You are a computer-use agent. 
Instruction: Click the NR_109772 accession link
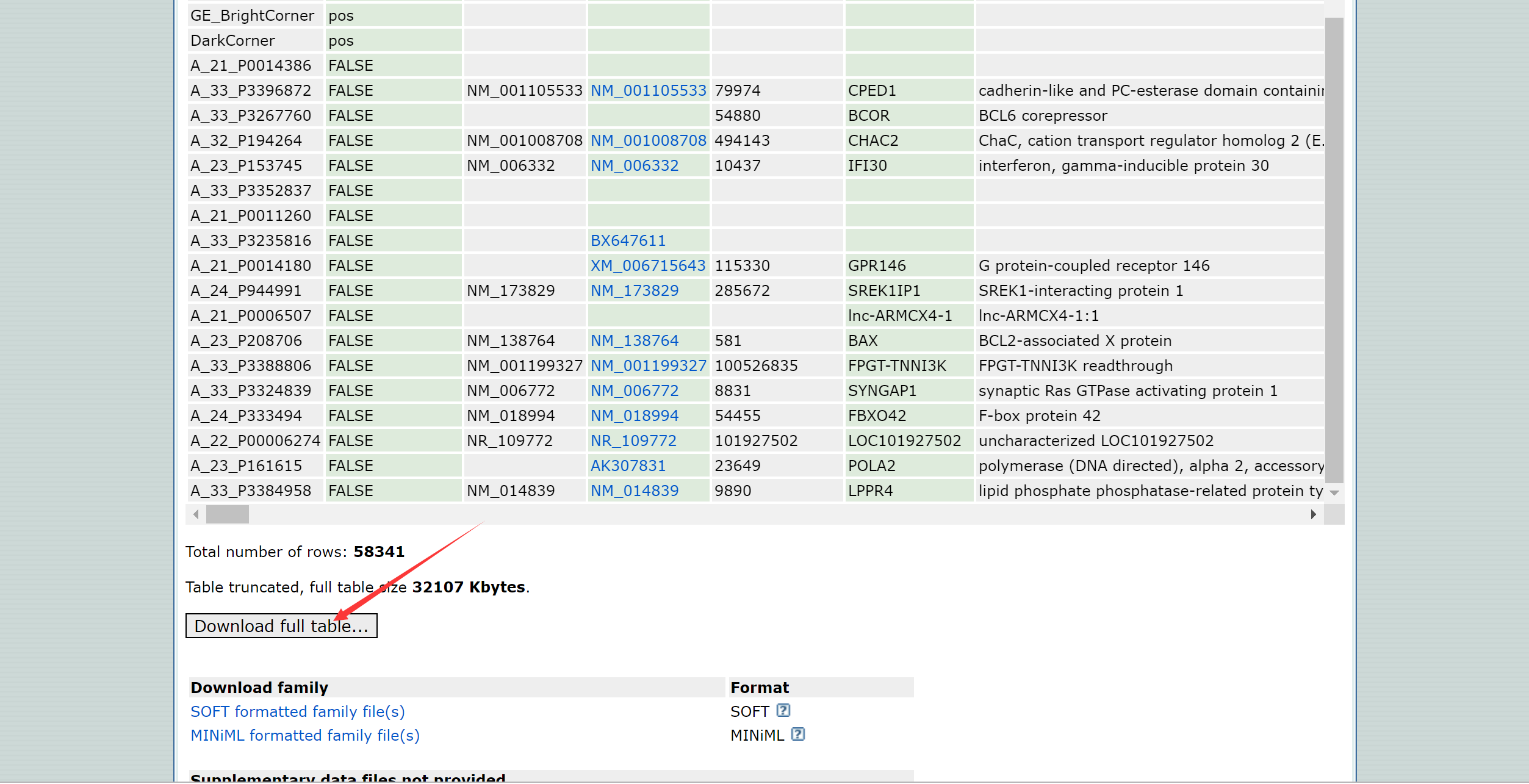pos(633,441)
